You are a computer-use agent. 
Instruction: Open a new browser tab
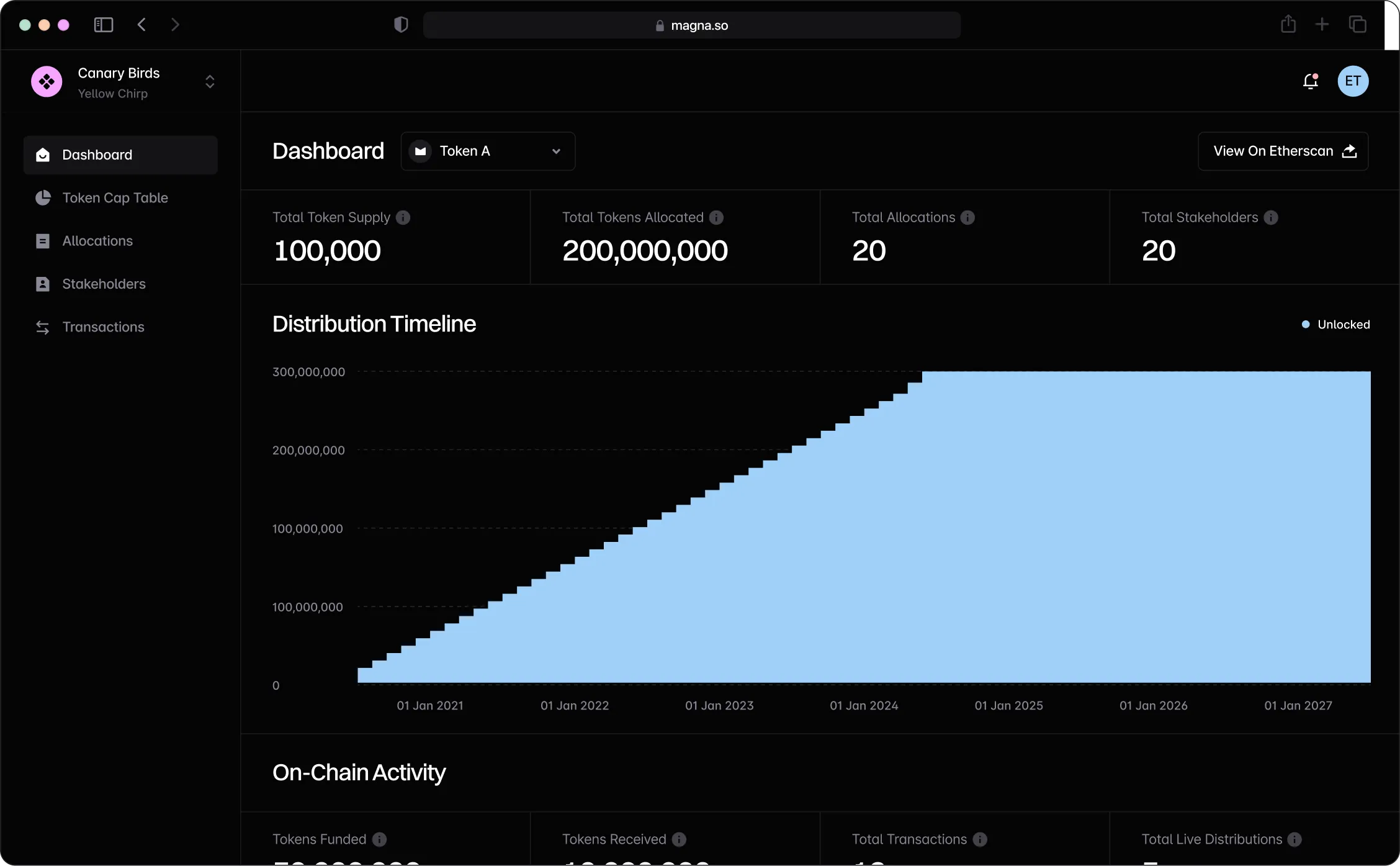(x=1322, y=24)
